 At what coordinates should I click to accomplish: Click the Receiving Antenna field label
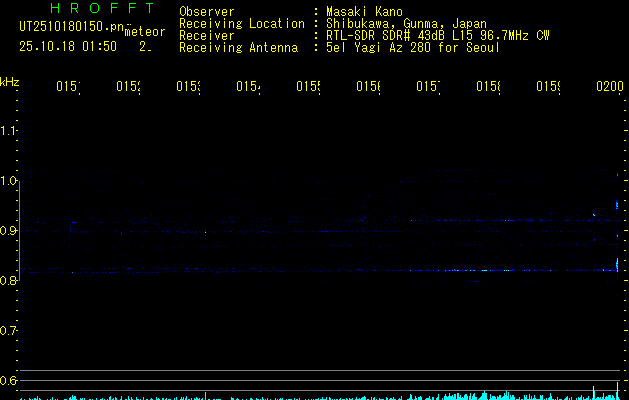coord(238,47)
